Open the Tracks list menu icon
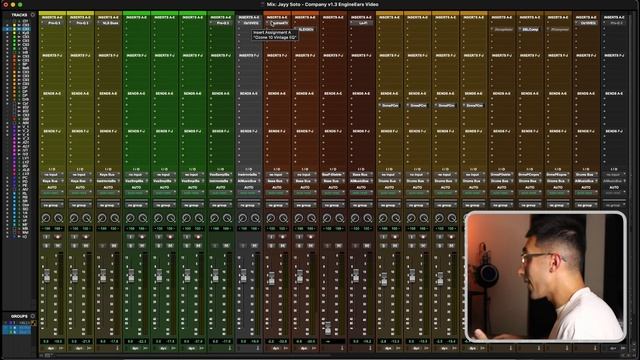640x360 pixels. click(33, 15)
